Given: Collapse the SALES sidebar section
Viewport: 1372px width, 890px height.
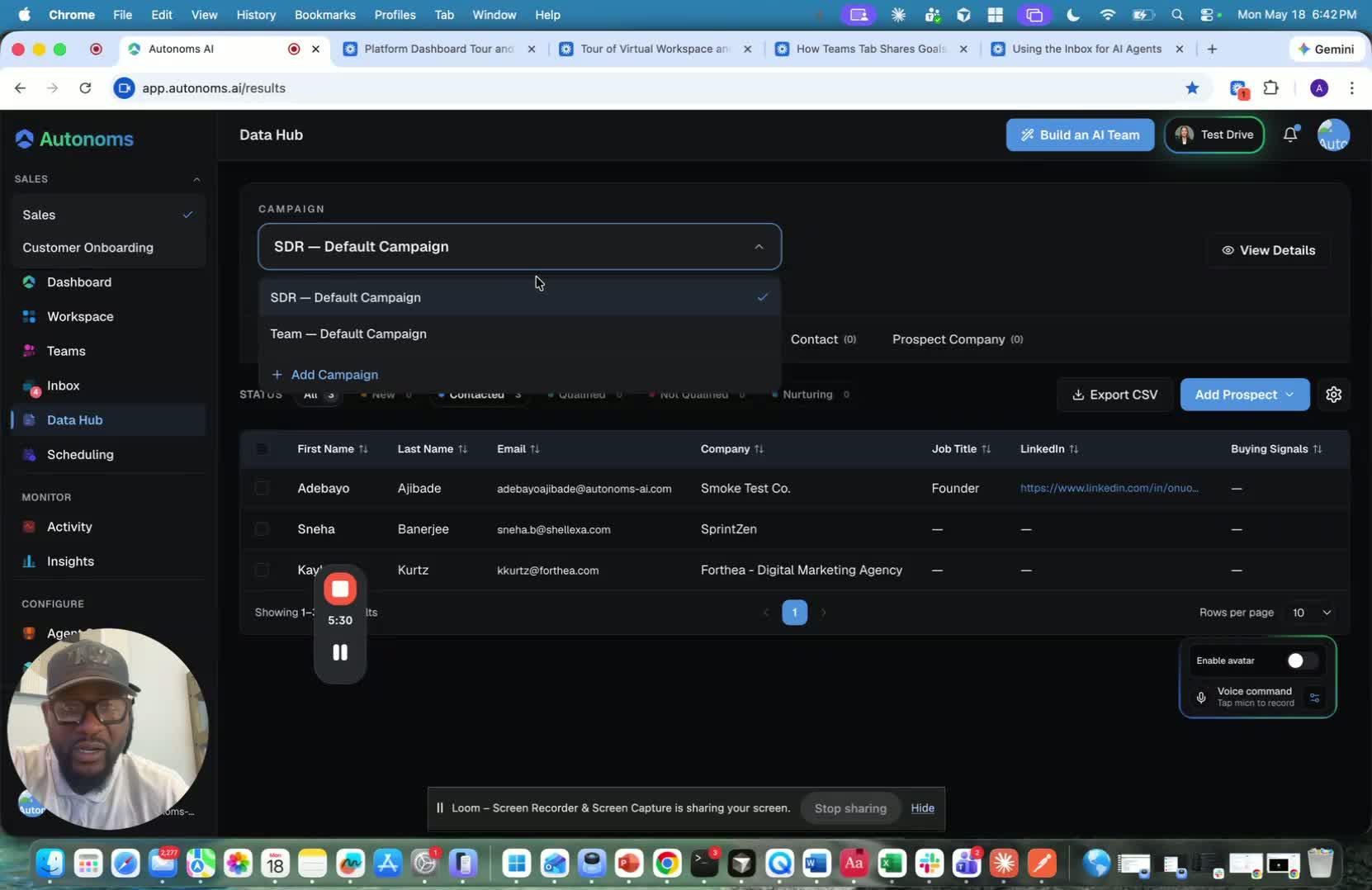Looking at the screenshot, I should (196, 179).
